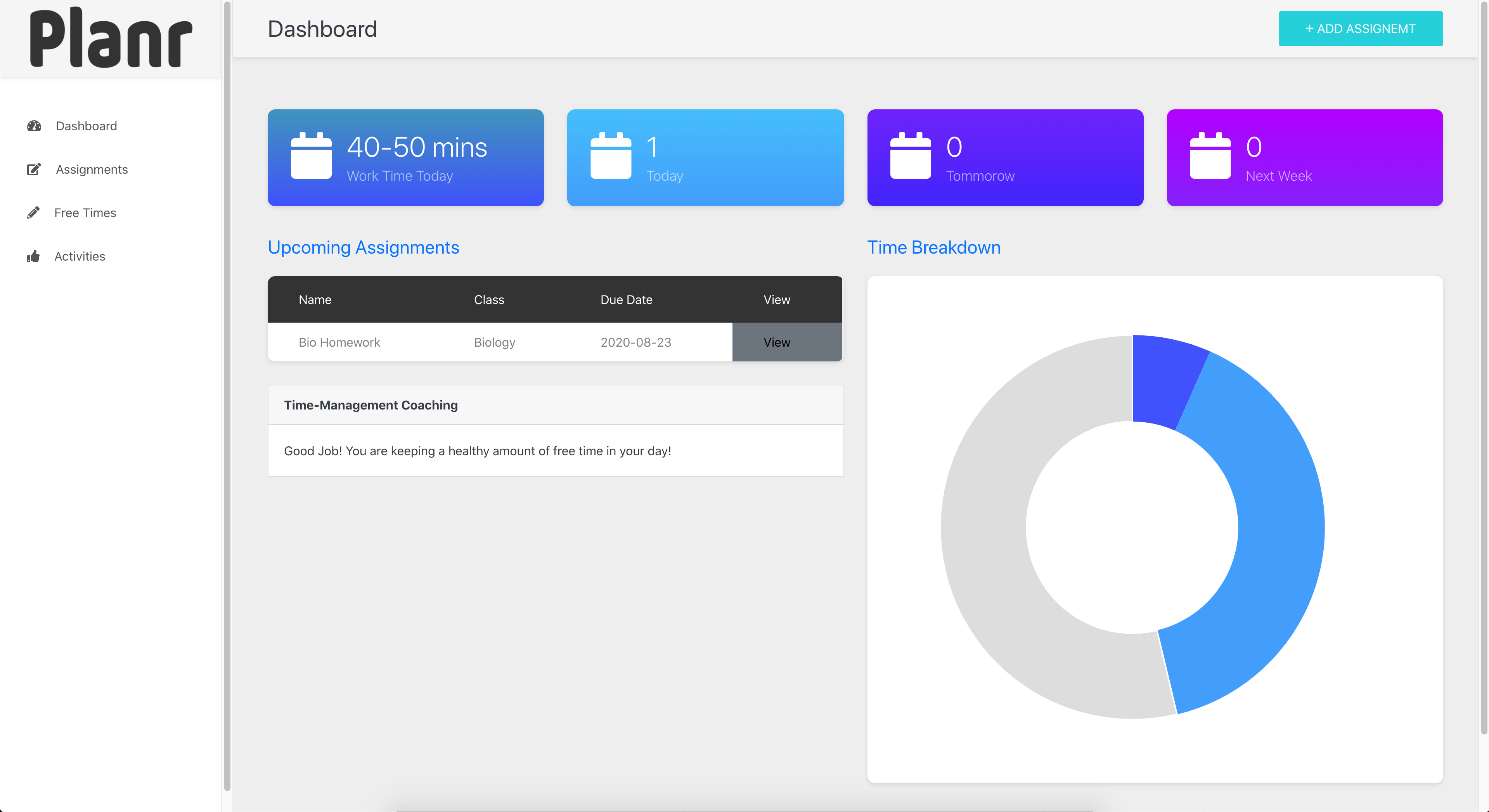
Task: Open the Activities menu item
Action: [x=80, y=256]
